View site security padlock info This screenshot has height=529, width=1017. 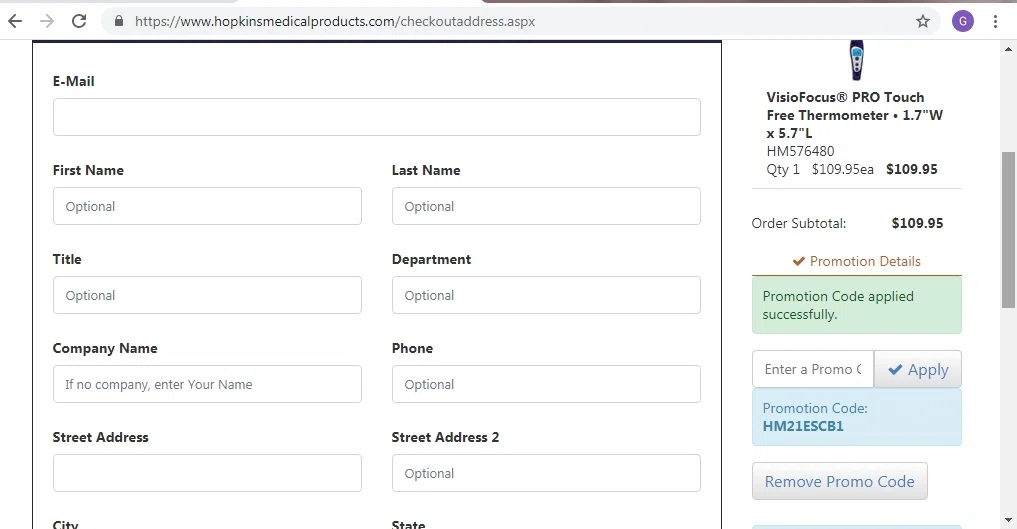[x=119, y=21]
